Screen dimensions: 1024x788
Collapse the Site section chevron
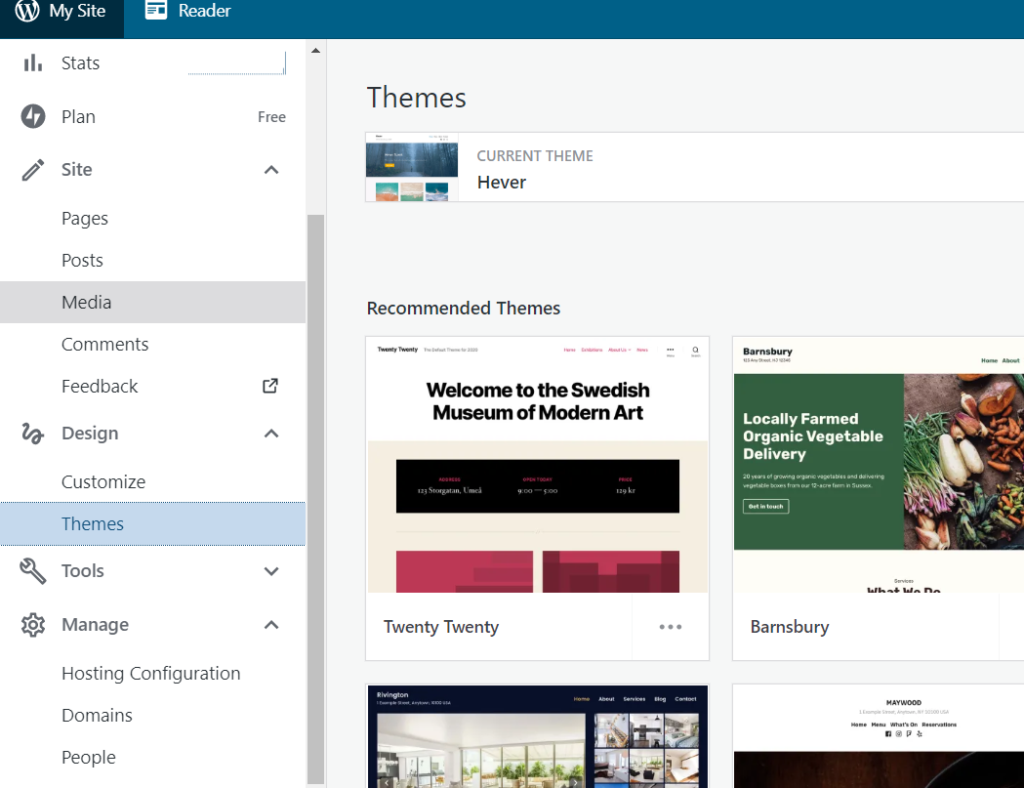tap(271, 170)
